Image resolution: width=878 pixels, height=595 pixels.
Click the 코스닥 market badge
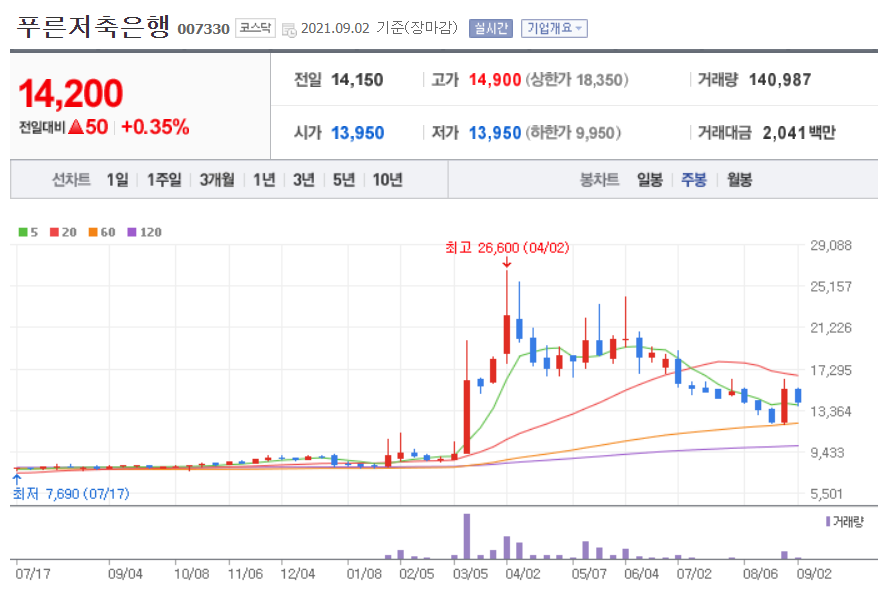click(254, 28)
